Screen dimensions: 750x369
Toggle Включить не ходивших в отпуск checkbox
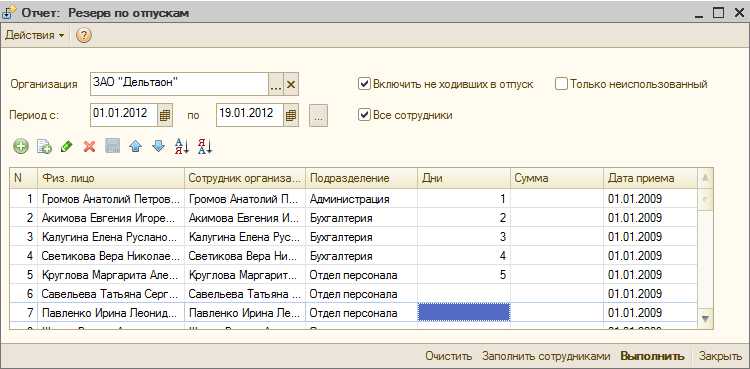coord(364,84)
